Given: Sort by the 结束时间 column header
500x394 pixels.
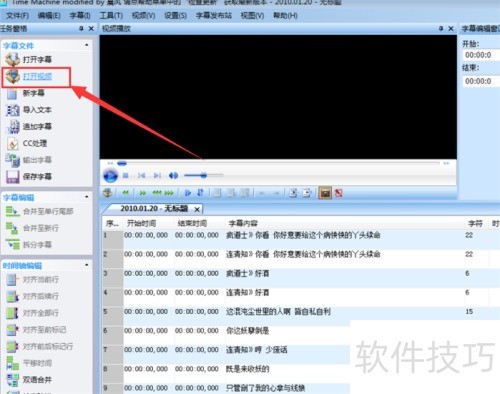Looking at the screenshot, I should coord(192,223).
